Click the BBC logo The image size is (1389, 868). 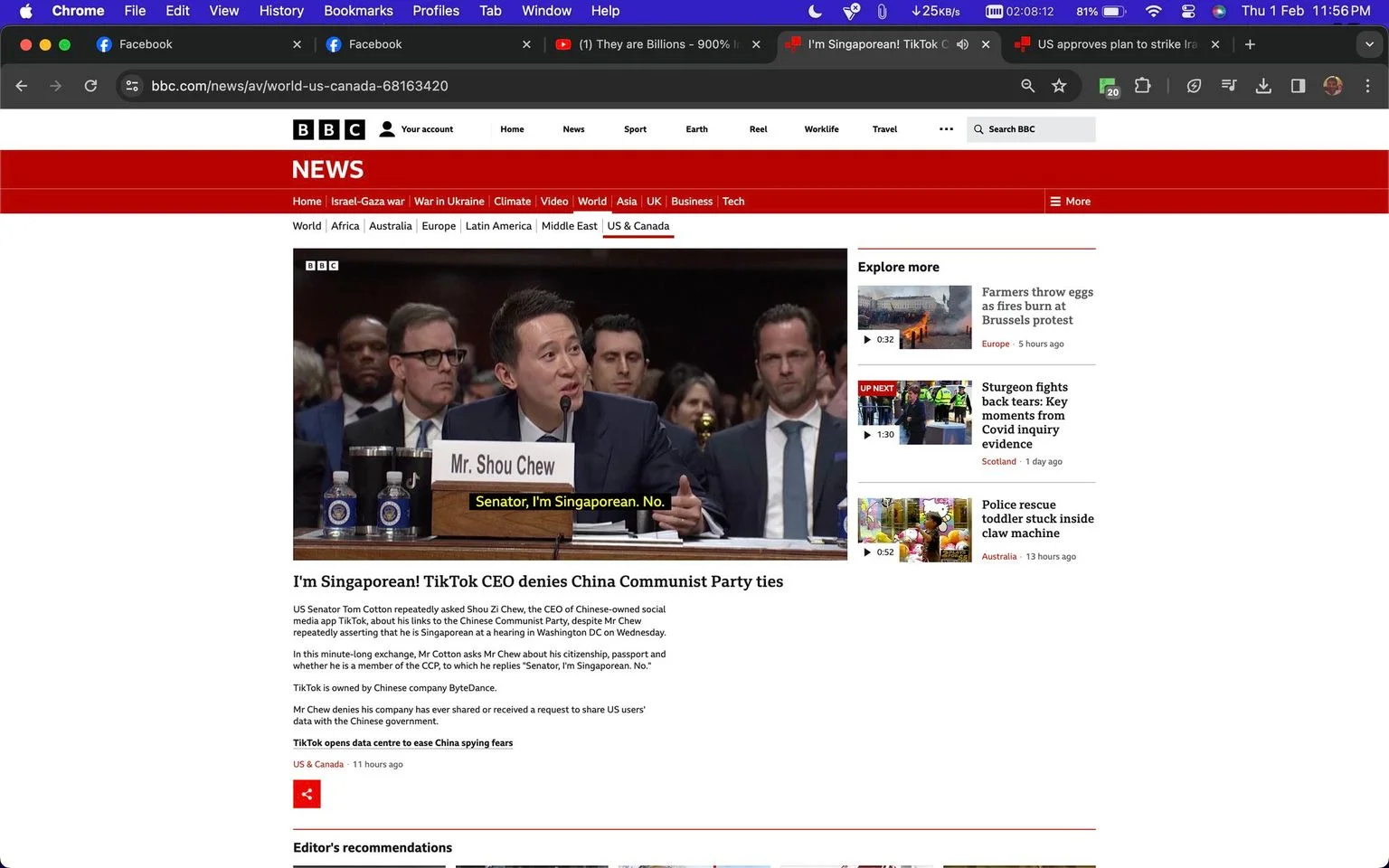(329, 129)
